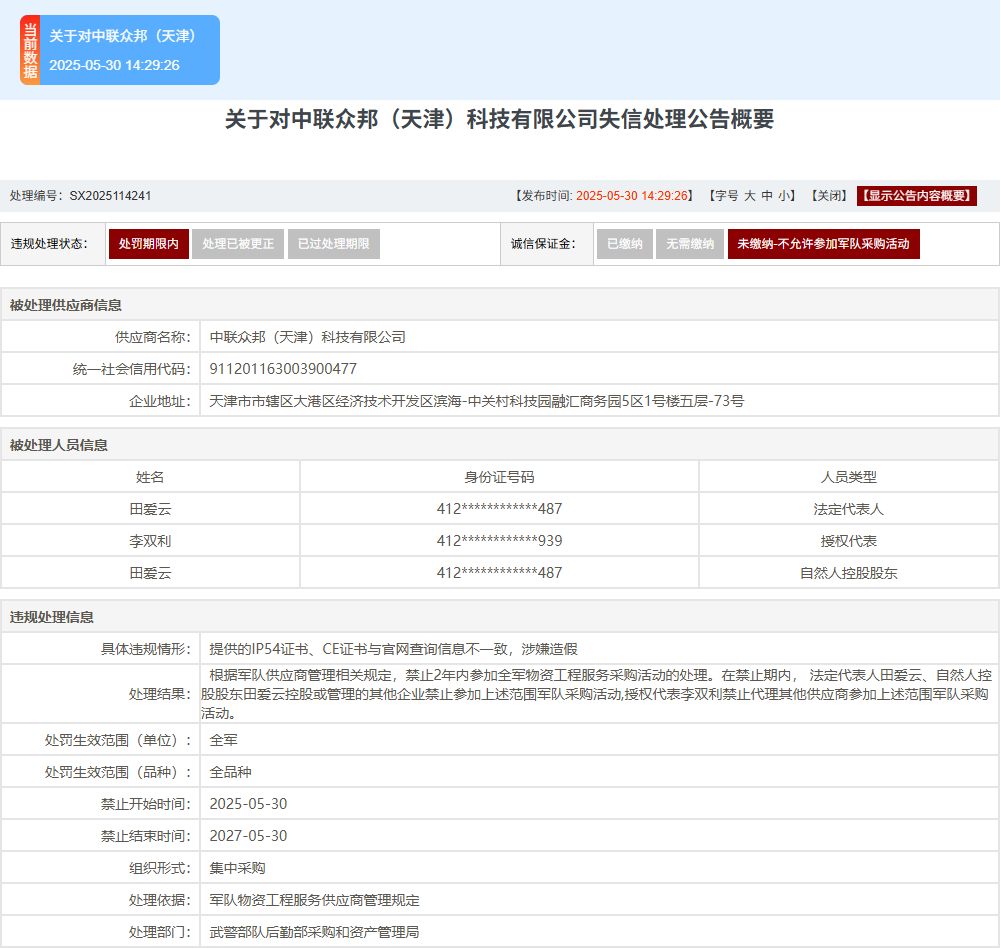The image size is (1001, 948).
Task: Select the 处理已被更正 status
Action: [x=237, y=244]
